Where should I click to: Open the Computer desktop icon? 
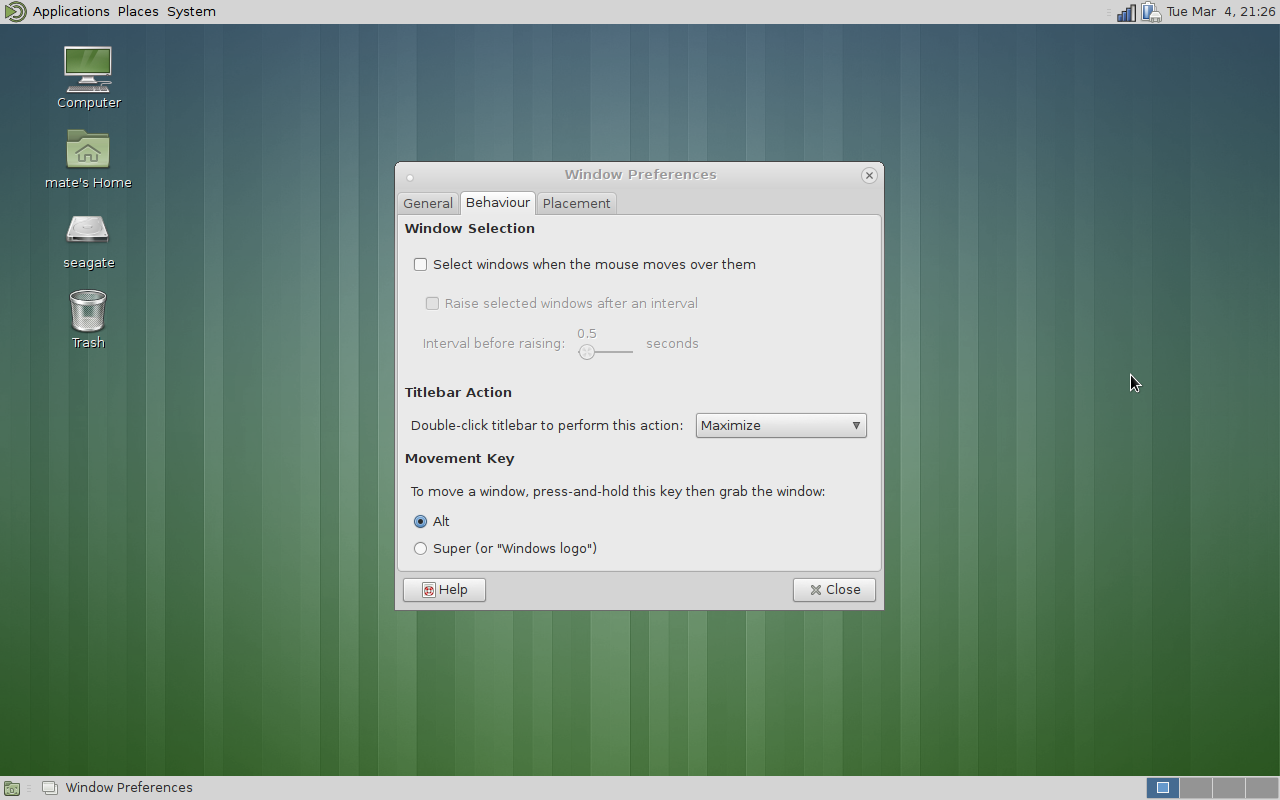coord(88,68)
